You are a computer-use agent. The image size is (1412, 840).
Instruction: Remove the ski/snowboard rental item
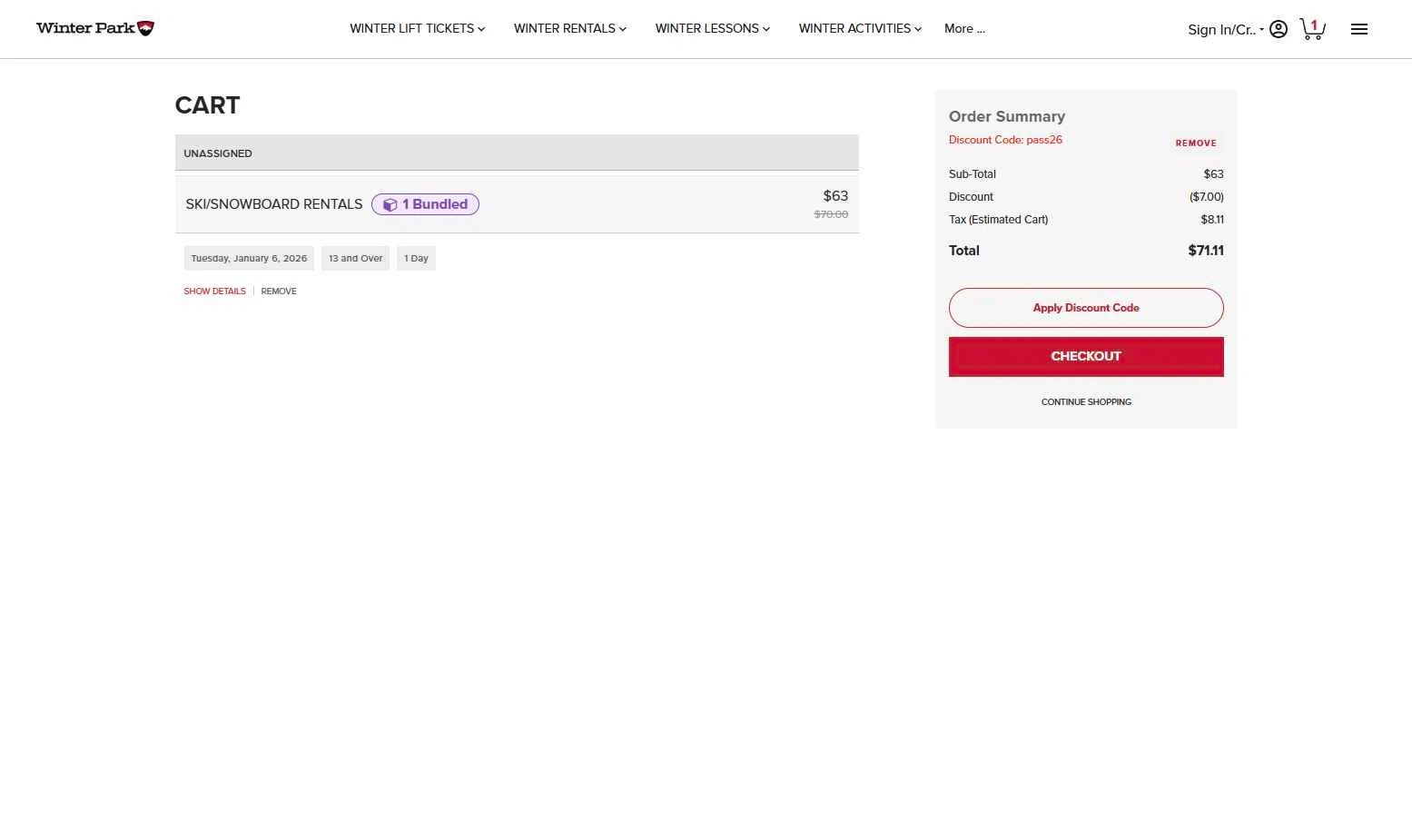tap(279, 292)
